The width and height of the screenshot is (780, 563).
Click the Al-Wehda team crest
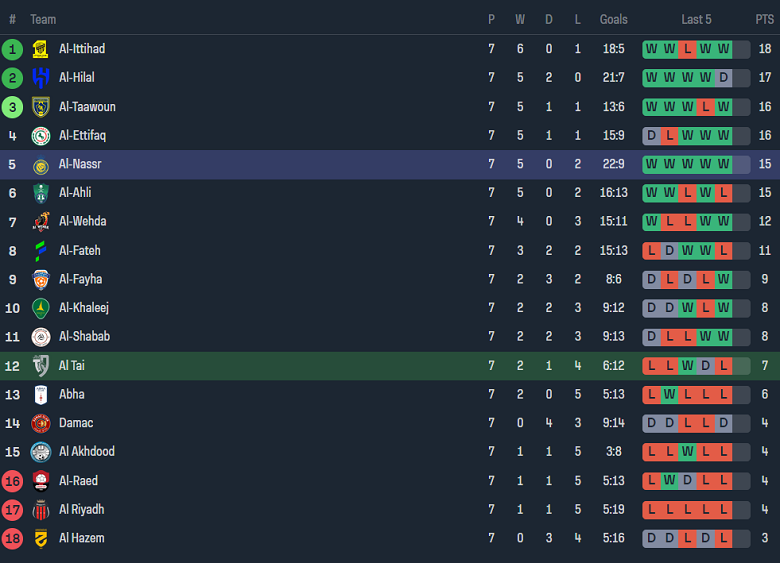point(41,222)
